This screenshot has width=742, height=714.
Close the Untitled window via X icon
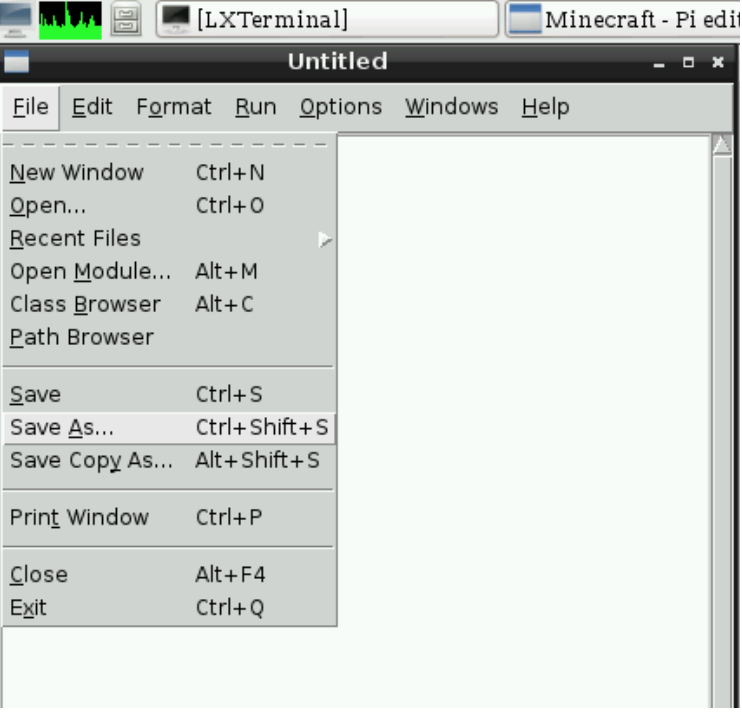[718, 62]
